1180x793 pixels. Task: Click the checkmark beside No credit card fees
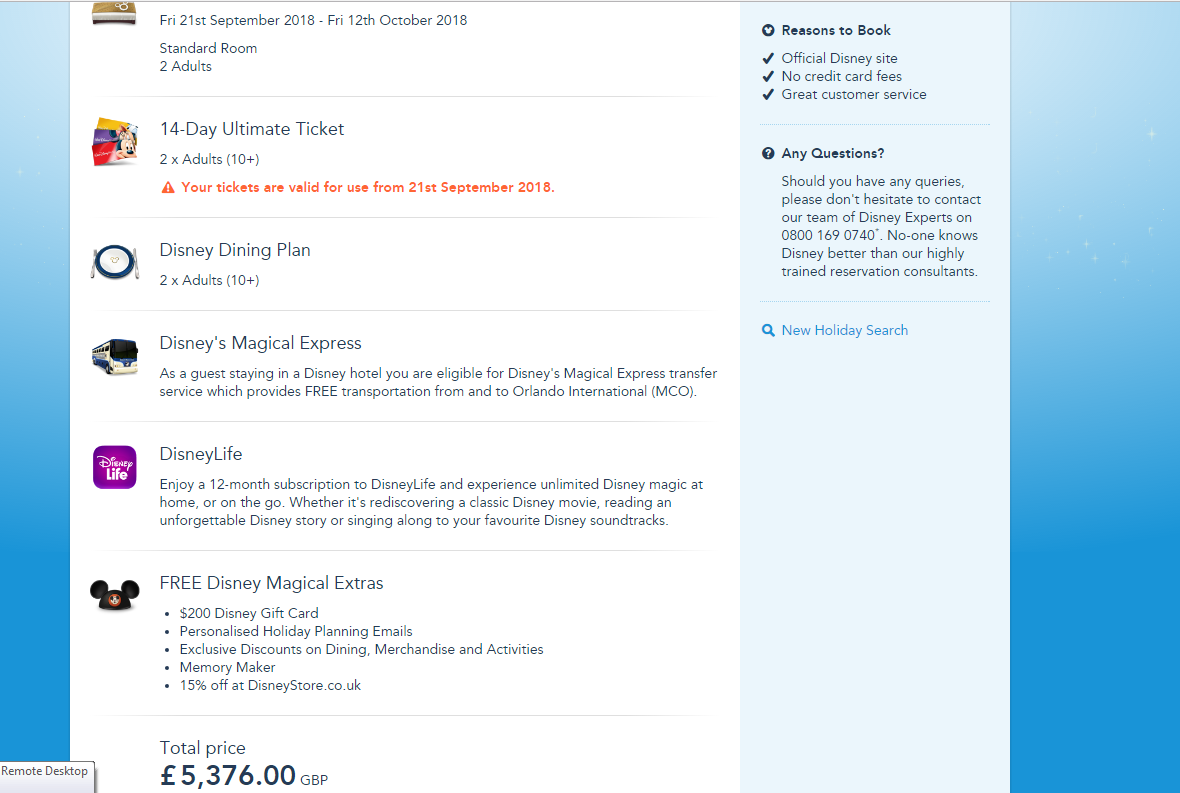(x=768, y=76)
